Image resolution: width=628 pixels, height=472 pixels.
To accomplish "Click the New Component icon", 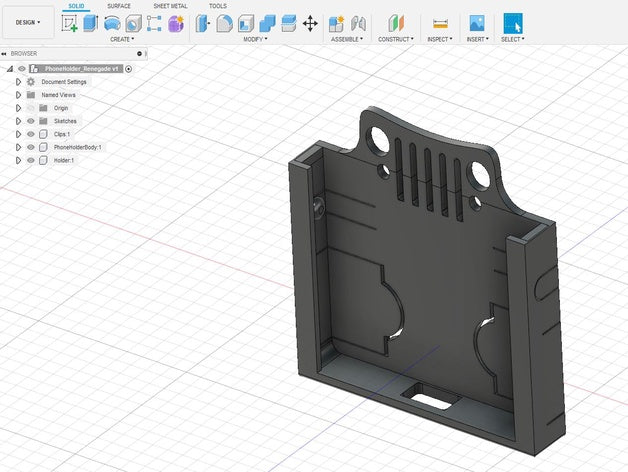I will (336, 24).
